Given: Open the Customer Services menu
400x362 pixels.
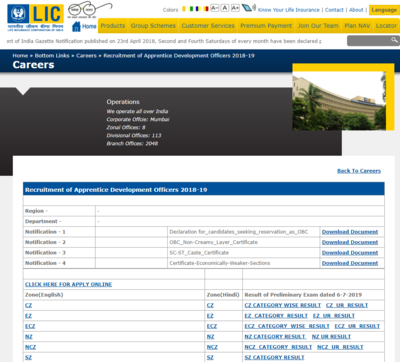Looking at the screenshot, I should point(208,26).
